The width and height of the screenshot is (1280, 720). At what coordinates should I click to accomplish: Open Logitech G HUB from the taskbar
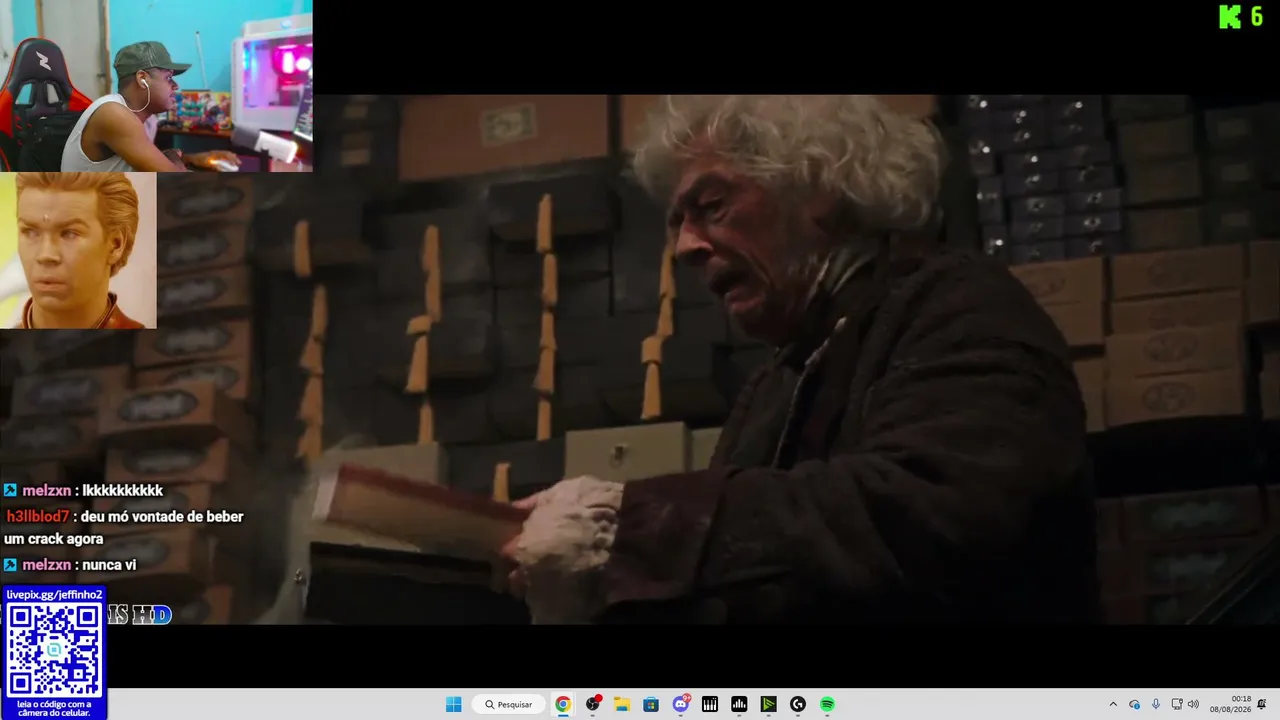[x=798, y=704]
